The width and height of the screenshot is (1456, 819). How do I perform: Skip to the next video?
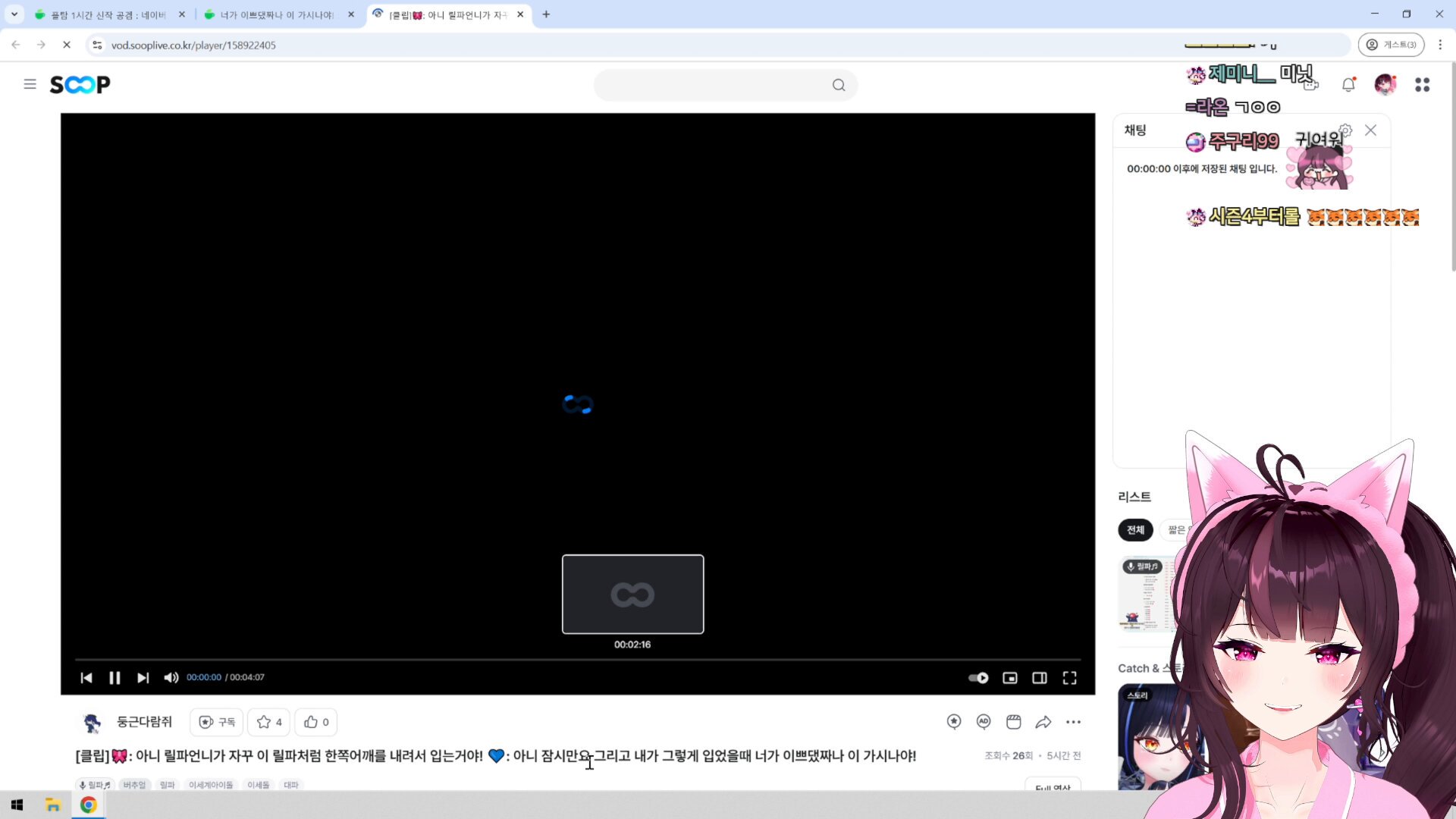143,678
